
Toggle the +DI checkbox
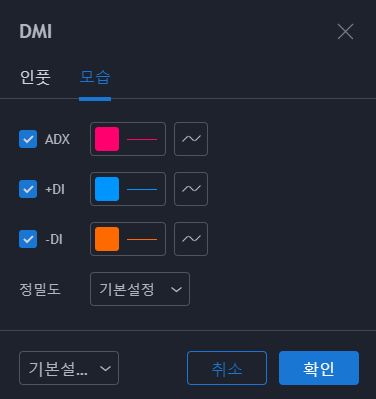[28, 189]
